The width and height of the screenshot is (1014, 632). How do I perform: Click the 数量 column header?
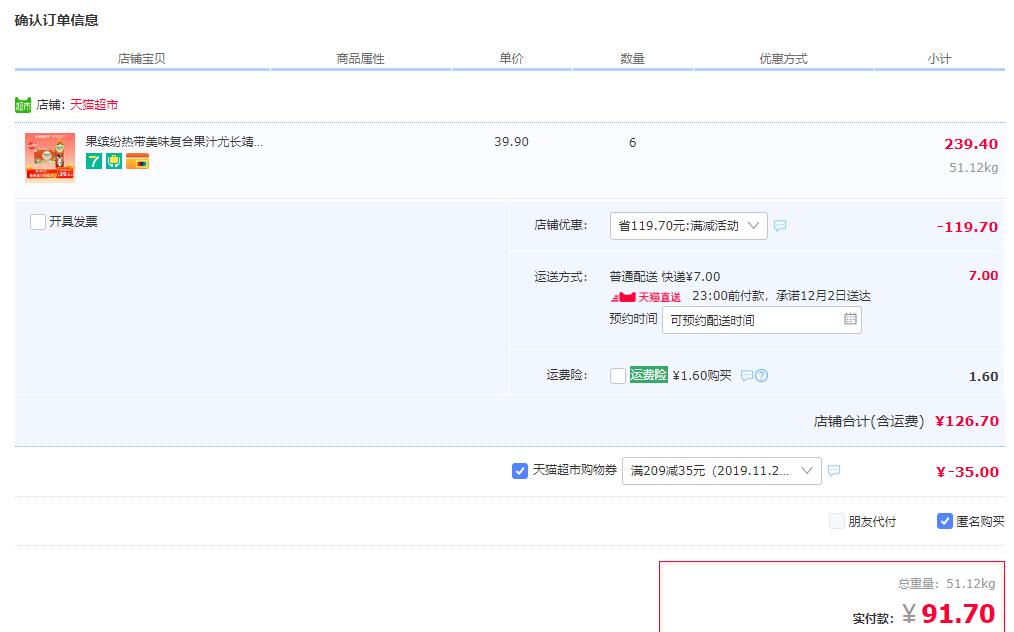click(x=632, y=59)
